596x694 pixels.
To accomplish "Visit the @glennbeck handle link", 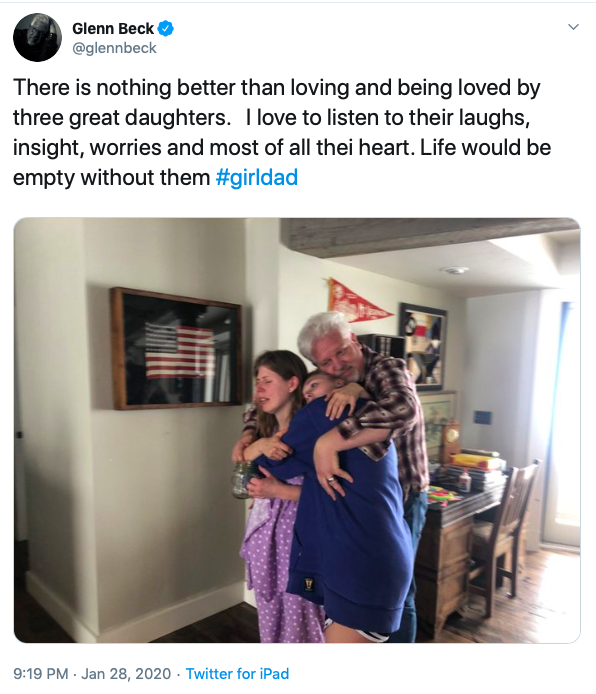I will pos(114,48).
